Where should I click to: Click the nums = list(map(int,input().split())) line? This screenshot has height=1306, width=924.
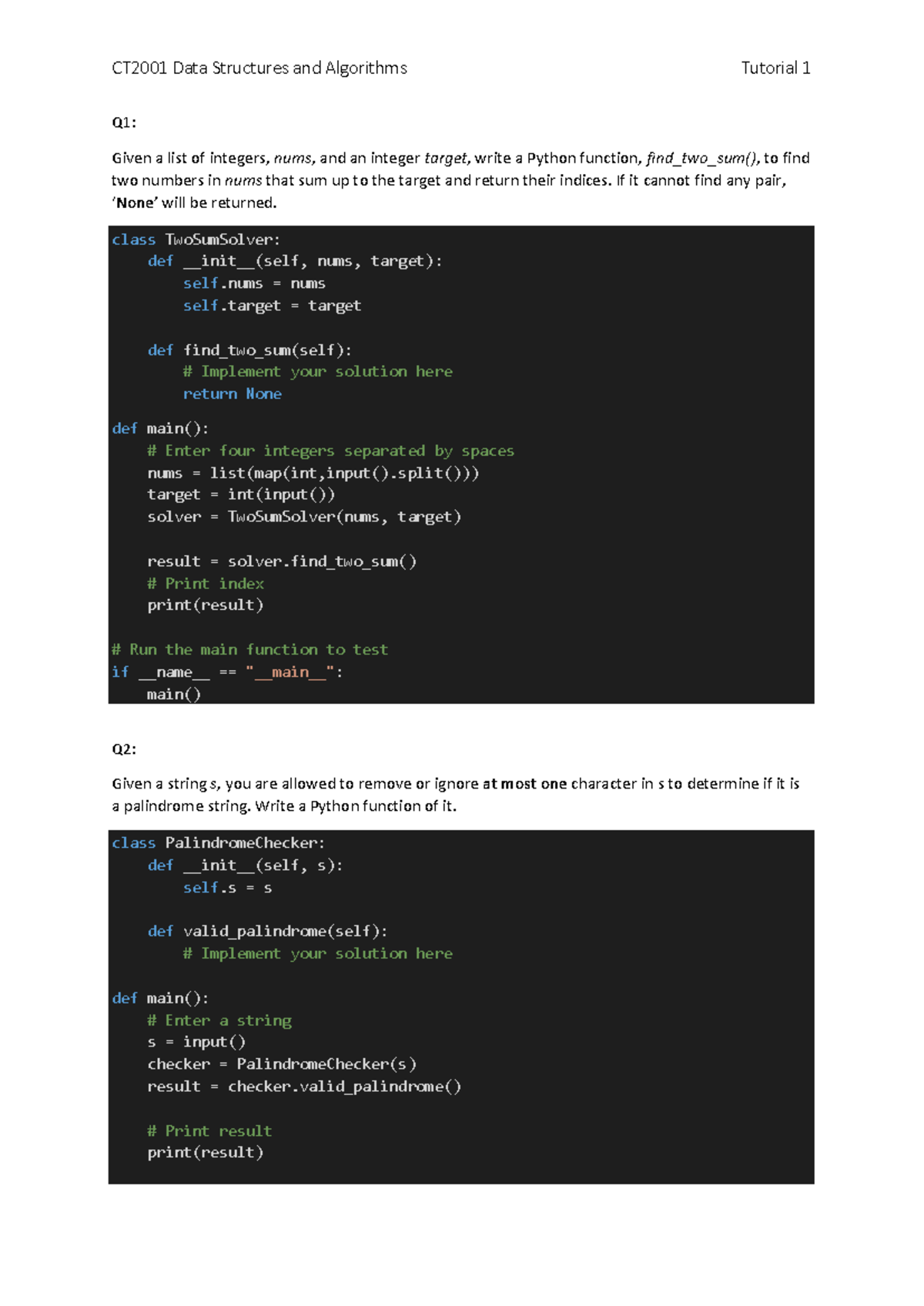point(313,473)
